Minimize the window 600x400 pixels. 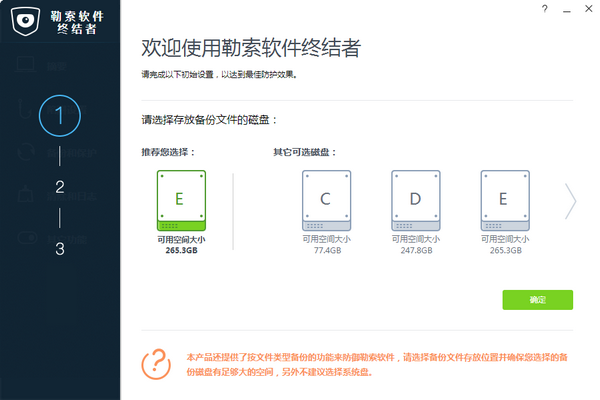click(x=567, y=10)
